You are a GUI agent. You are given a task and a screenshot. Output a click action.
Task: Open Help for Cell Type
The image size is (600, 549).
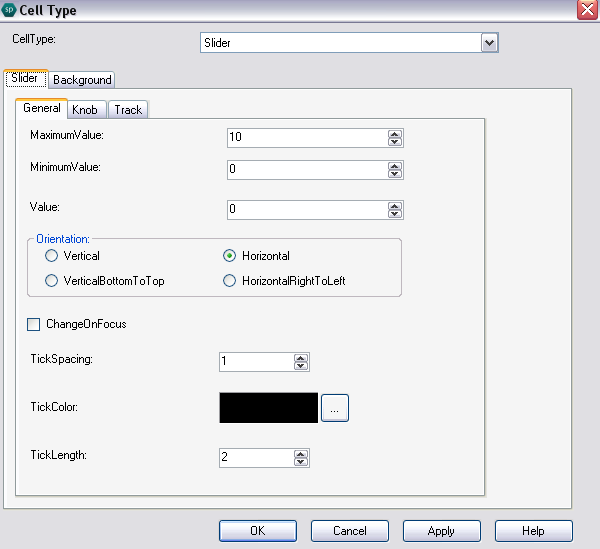(x=534, y=531)
